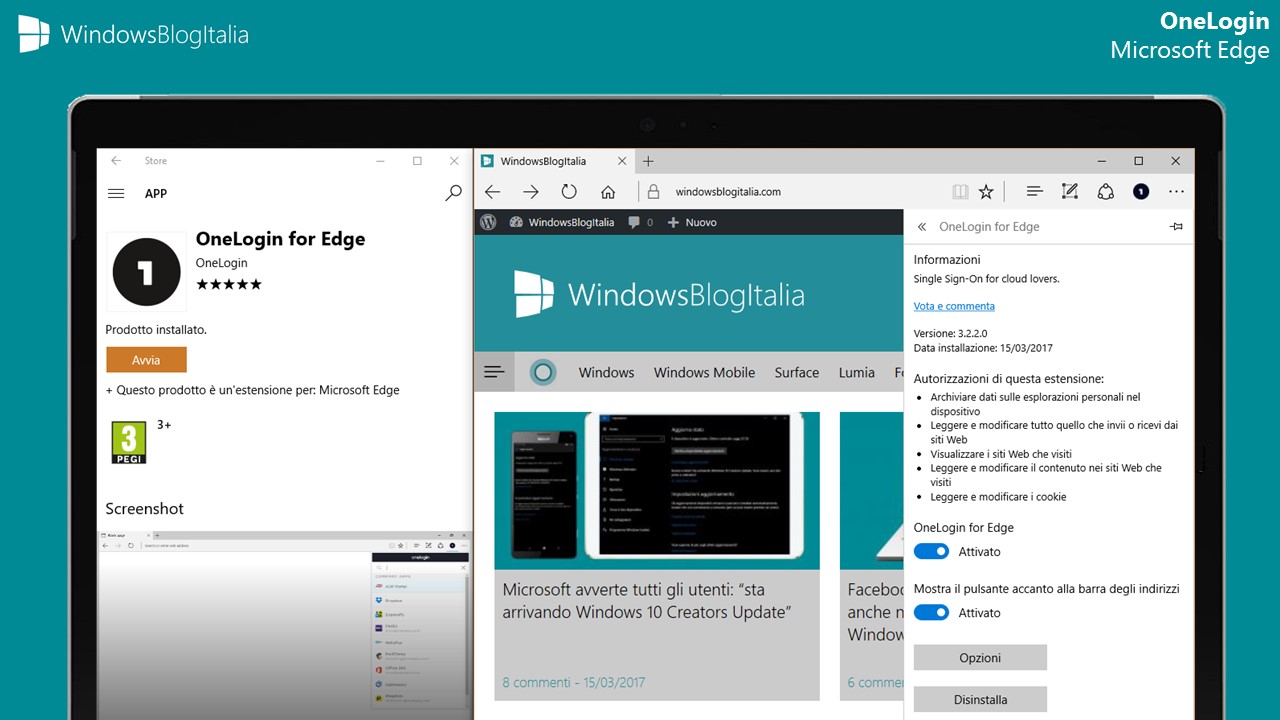Click OneLogin publisher name in Store

tap(222, 263)
